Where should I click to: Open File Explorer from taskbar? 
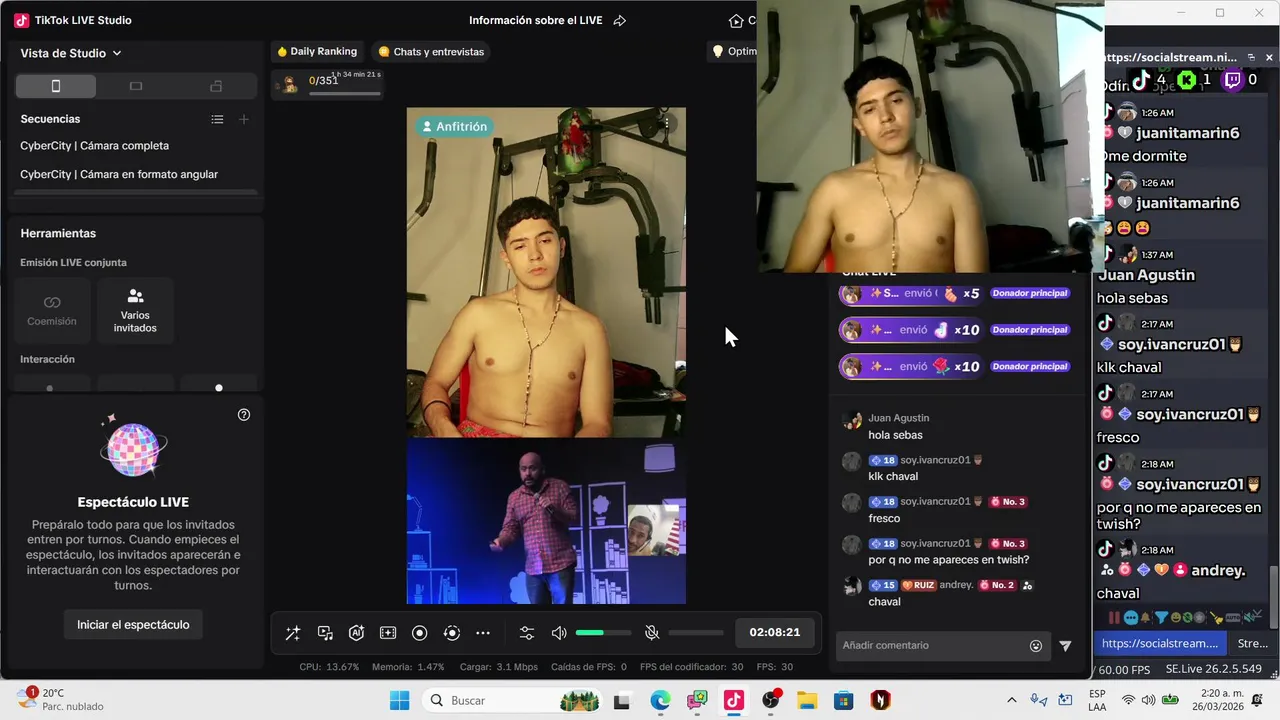click(x=807, y=700)
